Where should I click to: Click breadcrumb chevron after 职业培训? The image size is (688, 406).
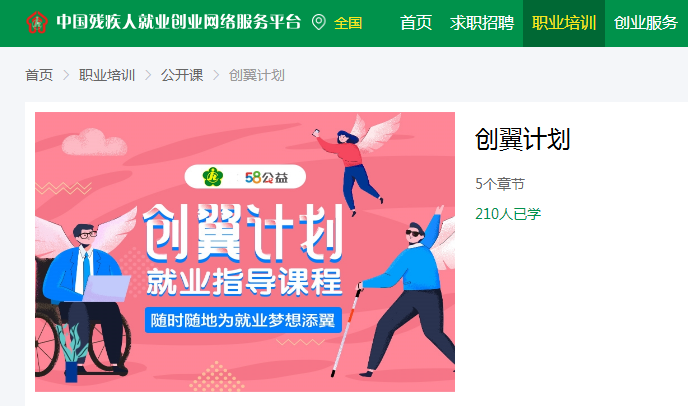pyautogui.click(x=148, y=75)
